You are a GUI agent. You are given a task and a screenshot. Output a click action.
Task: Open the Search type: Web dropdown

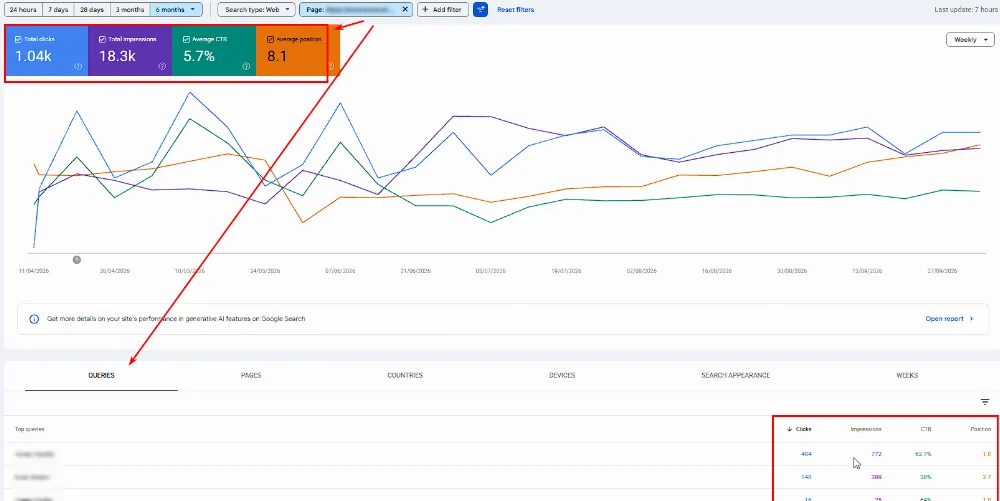[256, 10]
